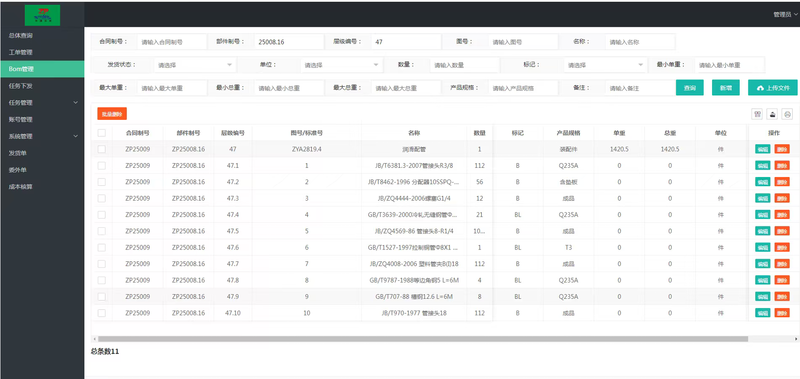Click the cell GB/T707-88 槽钢12.6 L=6M
This screenshot has width=800, height=379.
[x=414, y=296]
